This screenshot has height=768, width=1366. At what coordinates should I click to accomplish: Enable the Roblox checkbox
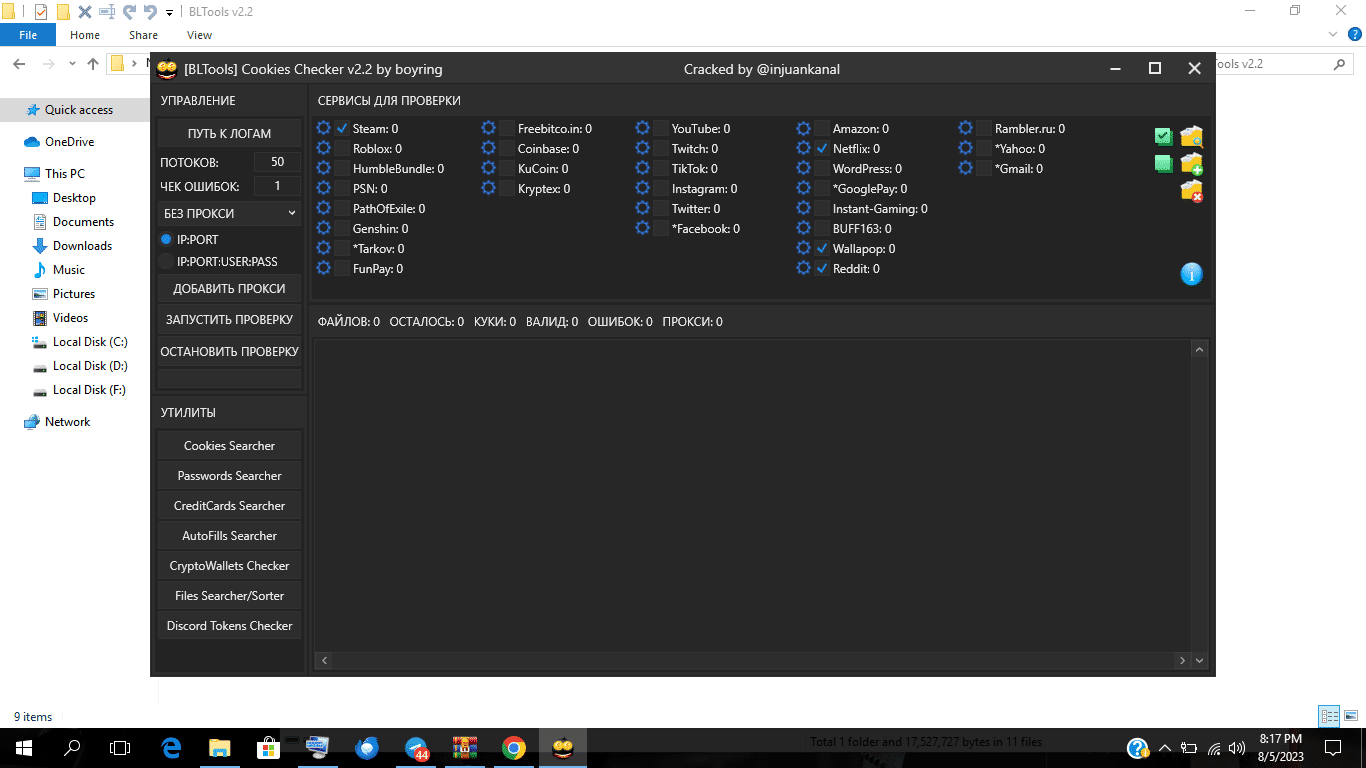(342, 148)
